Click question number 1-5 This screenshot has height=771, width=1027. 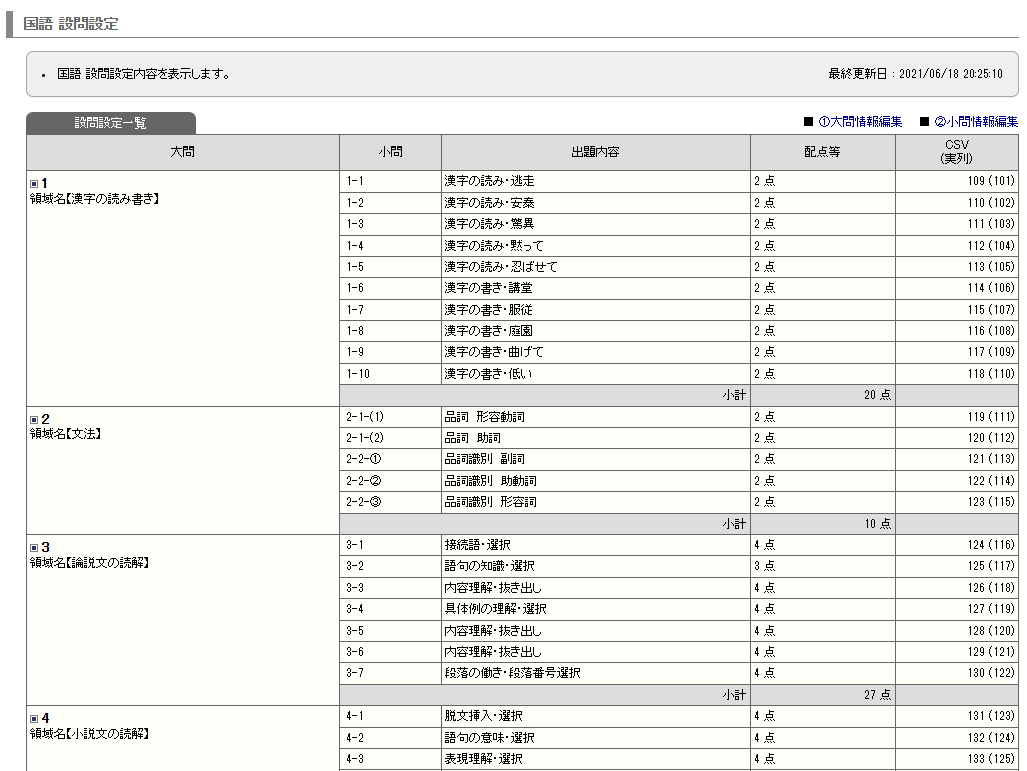point(355,267)
